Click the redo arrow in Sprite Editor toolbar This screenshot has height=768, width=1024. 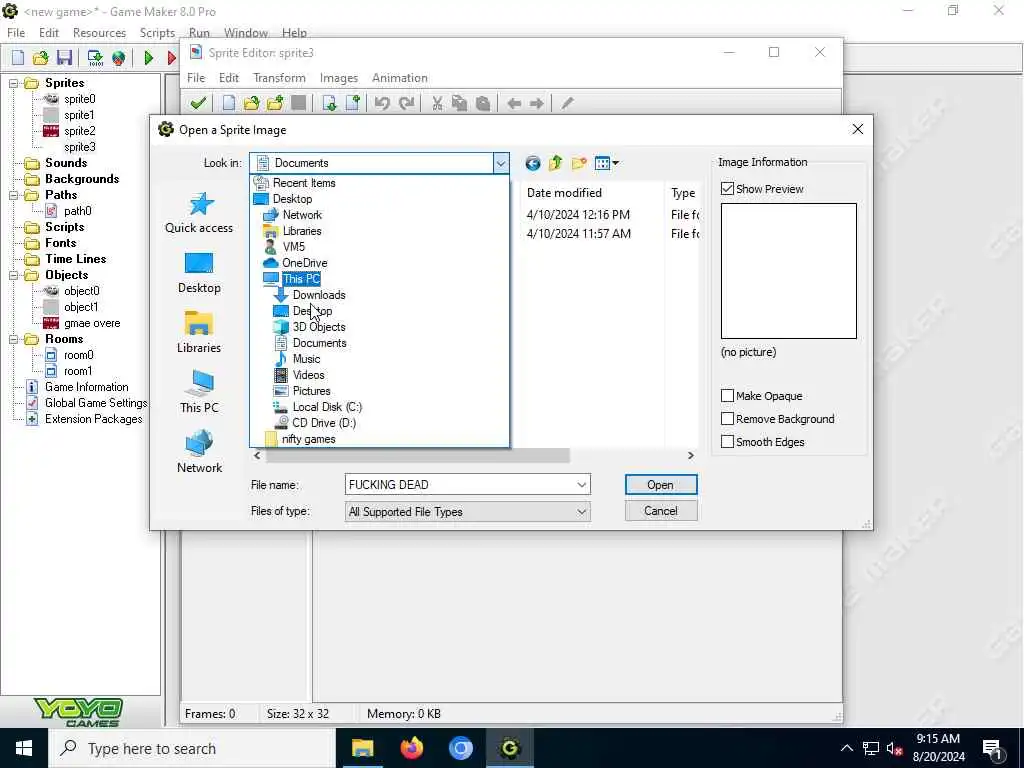pos(406,103)
